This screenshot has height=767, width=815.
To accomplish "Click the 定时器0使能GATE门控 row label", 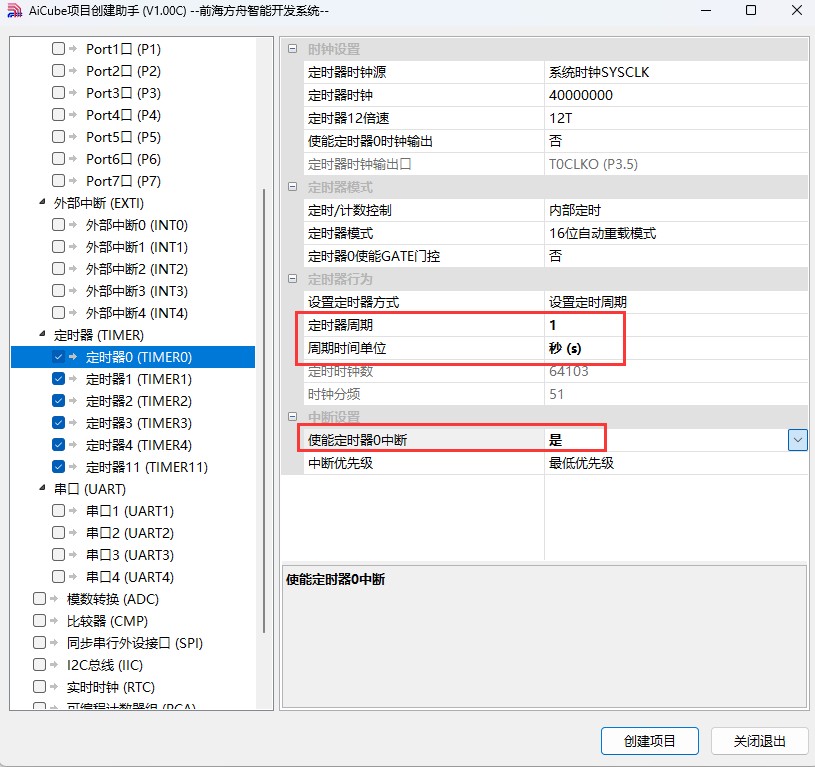I will tap(374, 256).
